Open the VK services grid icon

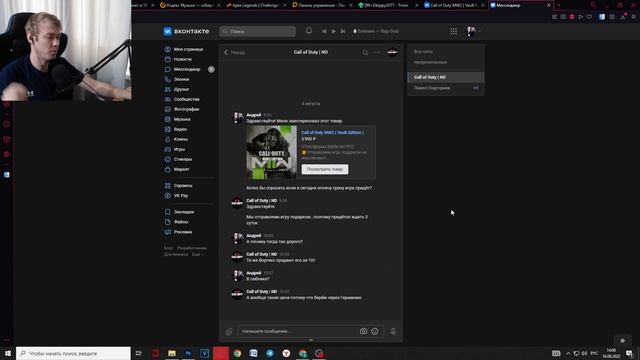coord(453,31)
